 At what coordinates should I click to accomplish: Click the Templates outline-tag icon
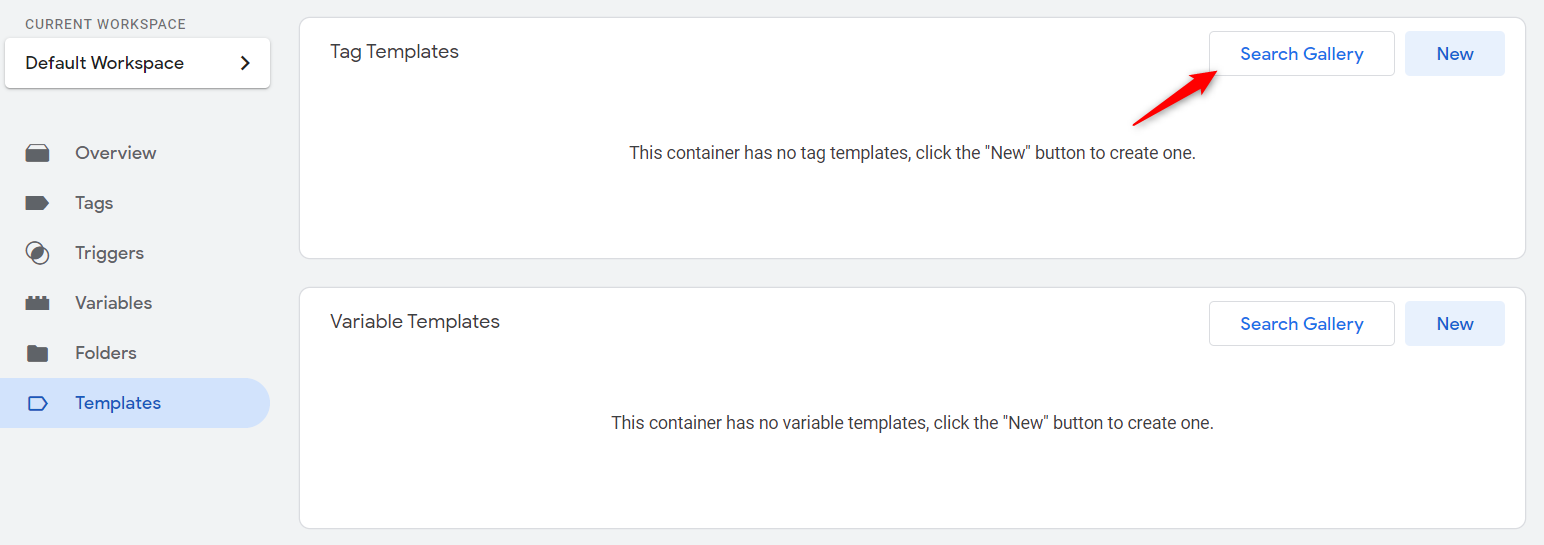tap(37, 403)
